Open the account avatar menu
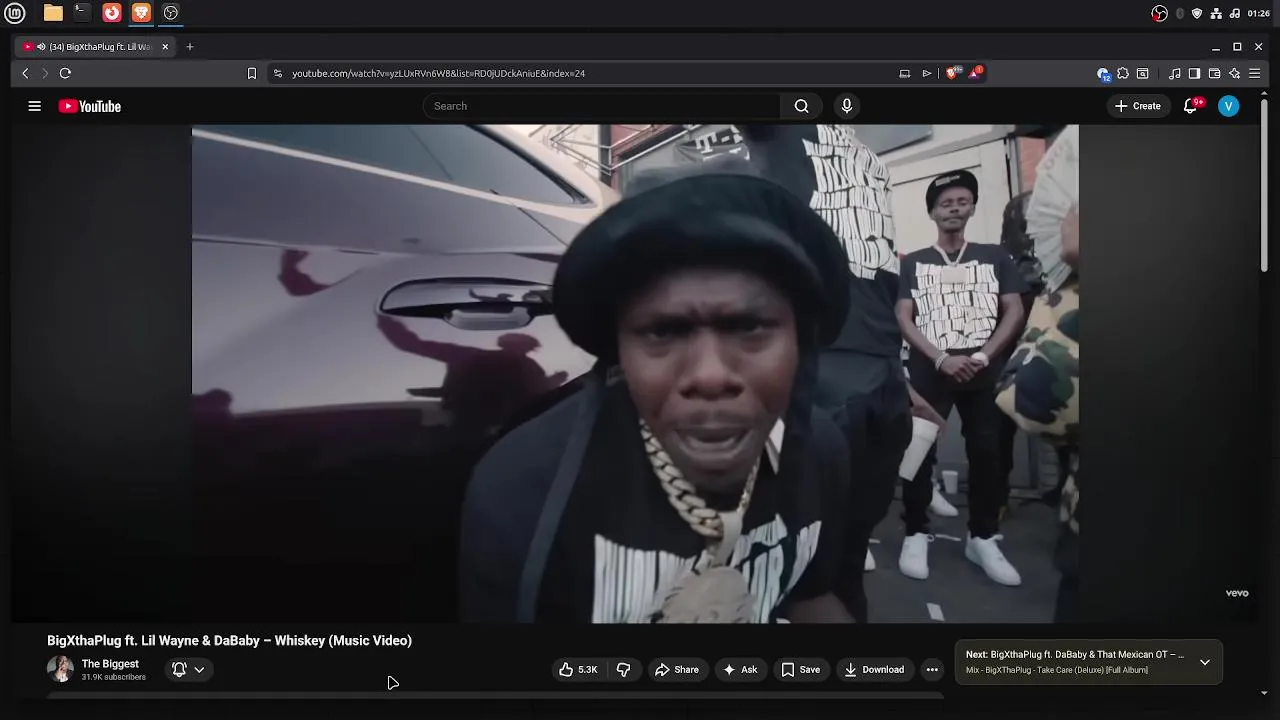The height and width of the screenshot is (720, 1280). point(1229,106)
